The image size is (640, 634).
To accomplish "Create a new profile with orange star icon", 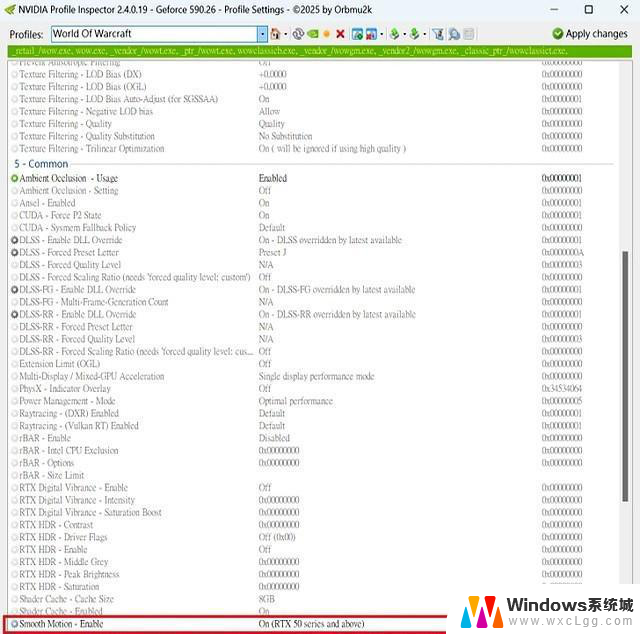I will pyautogui.click(x=327, y=34).
